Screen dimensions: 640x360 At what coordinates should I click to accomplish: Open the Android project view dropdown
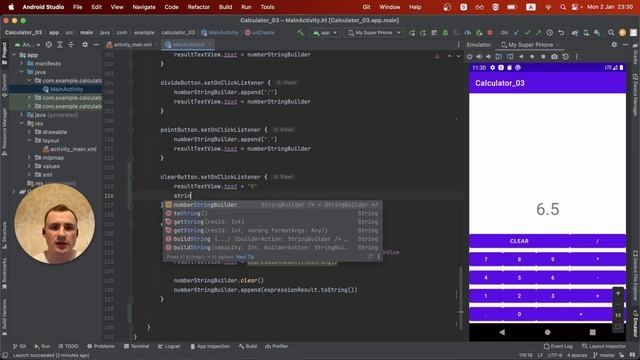28,44
